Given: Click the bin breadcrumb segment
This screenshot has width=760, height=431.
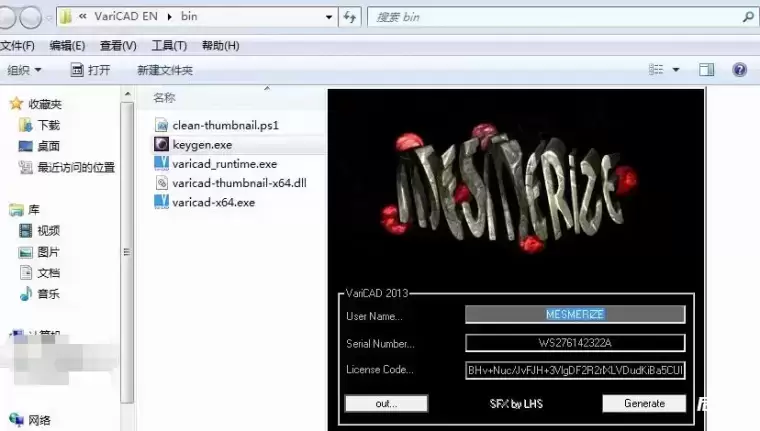Looking at the screenshot, I should pyautogui.click(x=189, y=16).
